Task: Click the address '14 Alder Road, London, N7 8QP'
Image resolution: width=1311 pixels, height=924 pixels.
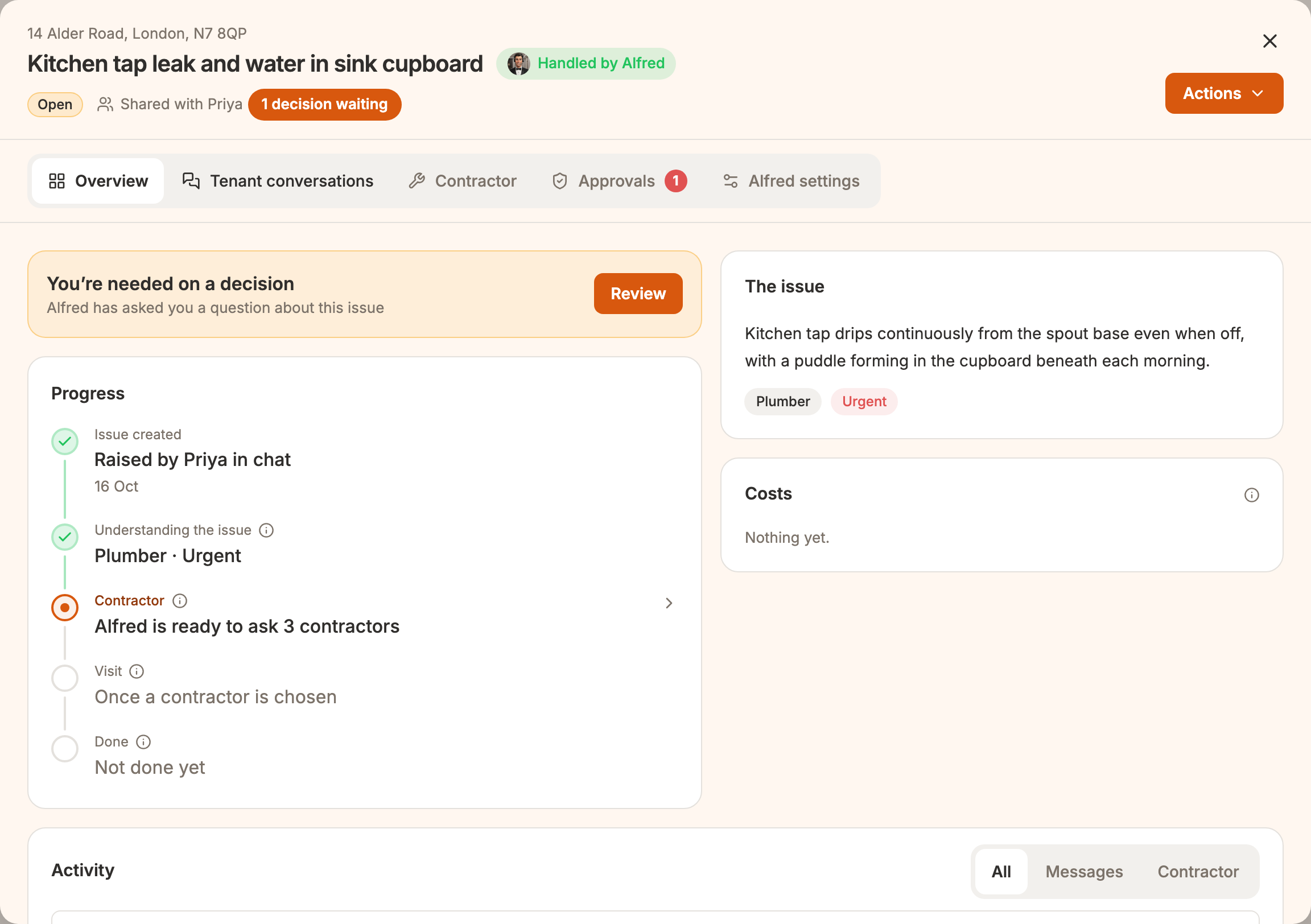Action: (x=137, y=33)
